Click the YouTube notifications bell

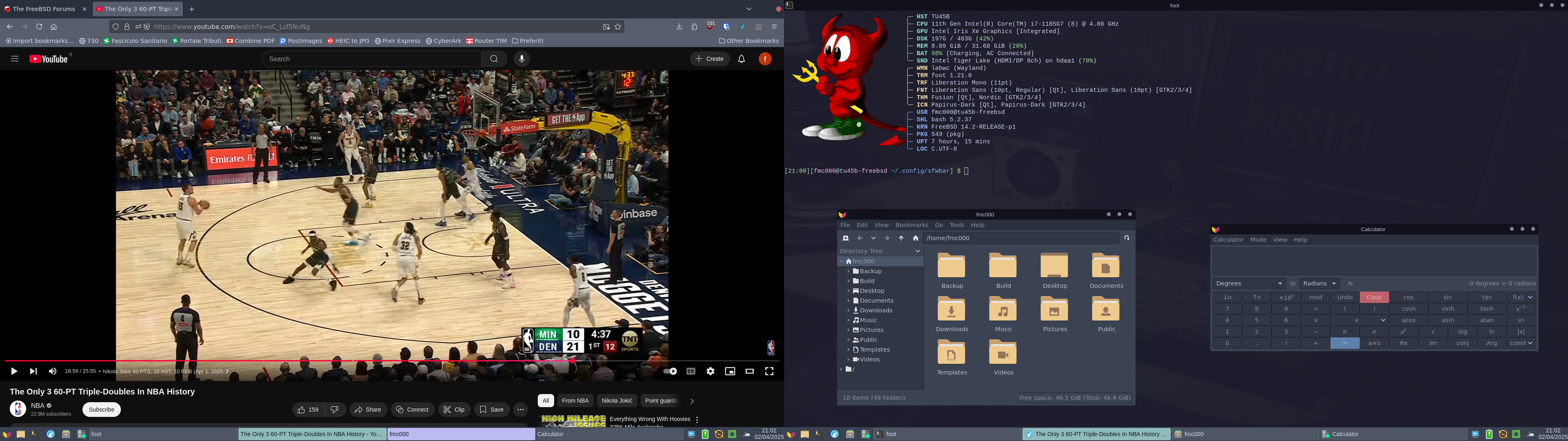[x=742, y=59]
